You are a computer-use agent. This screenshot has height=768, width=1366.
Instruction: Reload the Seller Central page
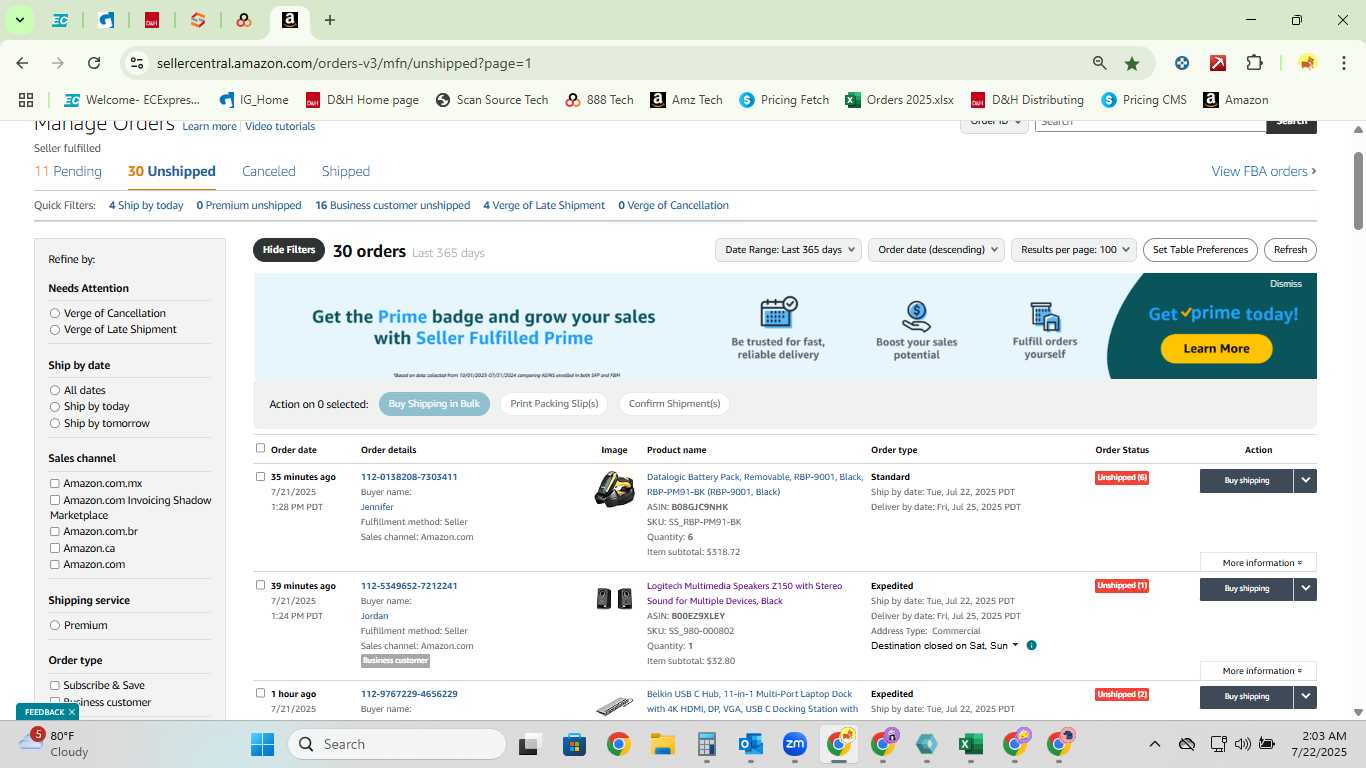tap(94, 63)
